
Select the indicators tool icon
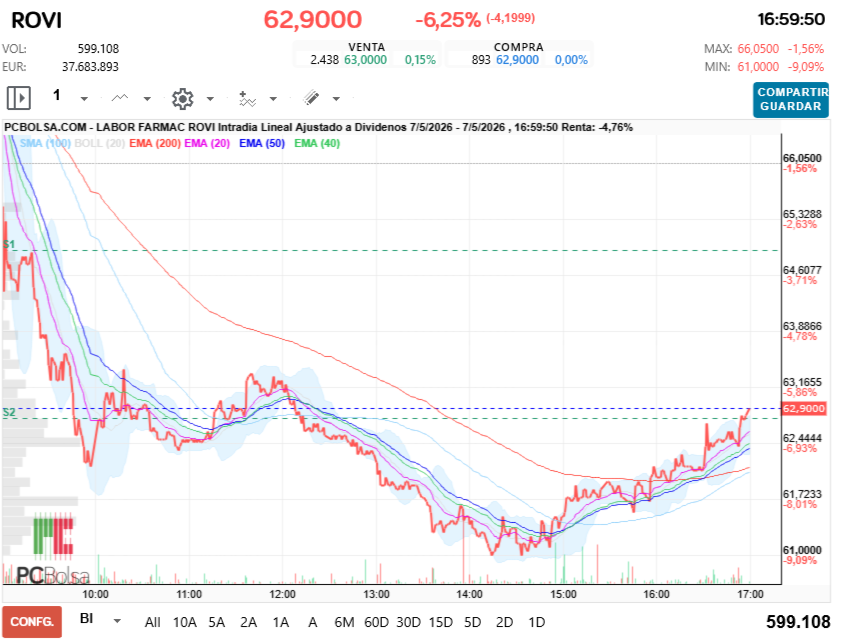click(x=247, y=98)
